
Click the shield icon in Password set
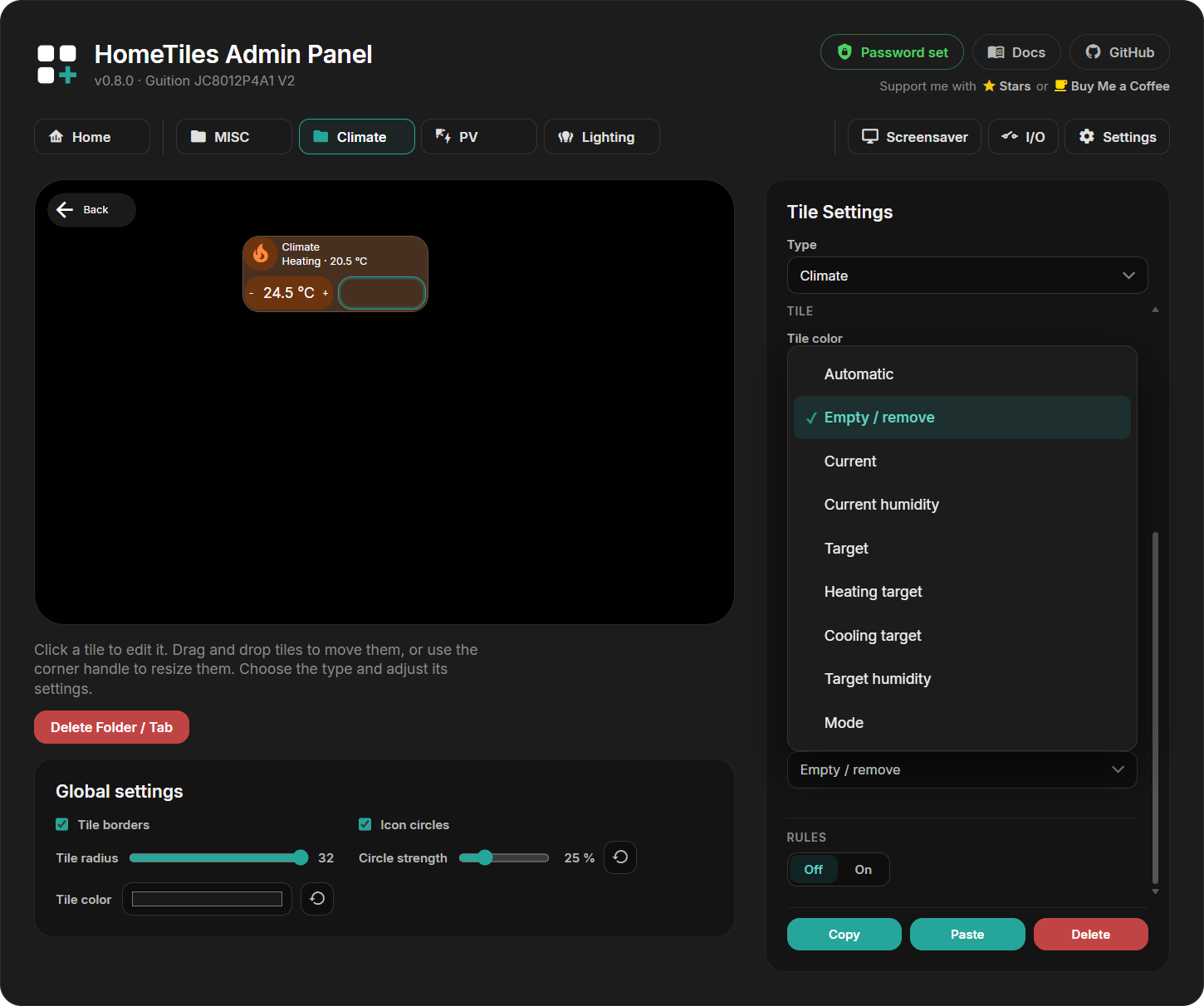844,52
